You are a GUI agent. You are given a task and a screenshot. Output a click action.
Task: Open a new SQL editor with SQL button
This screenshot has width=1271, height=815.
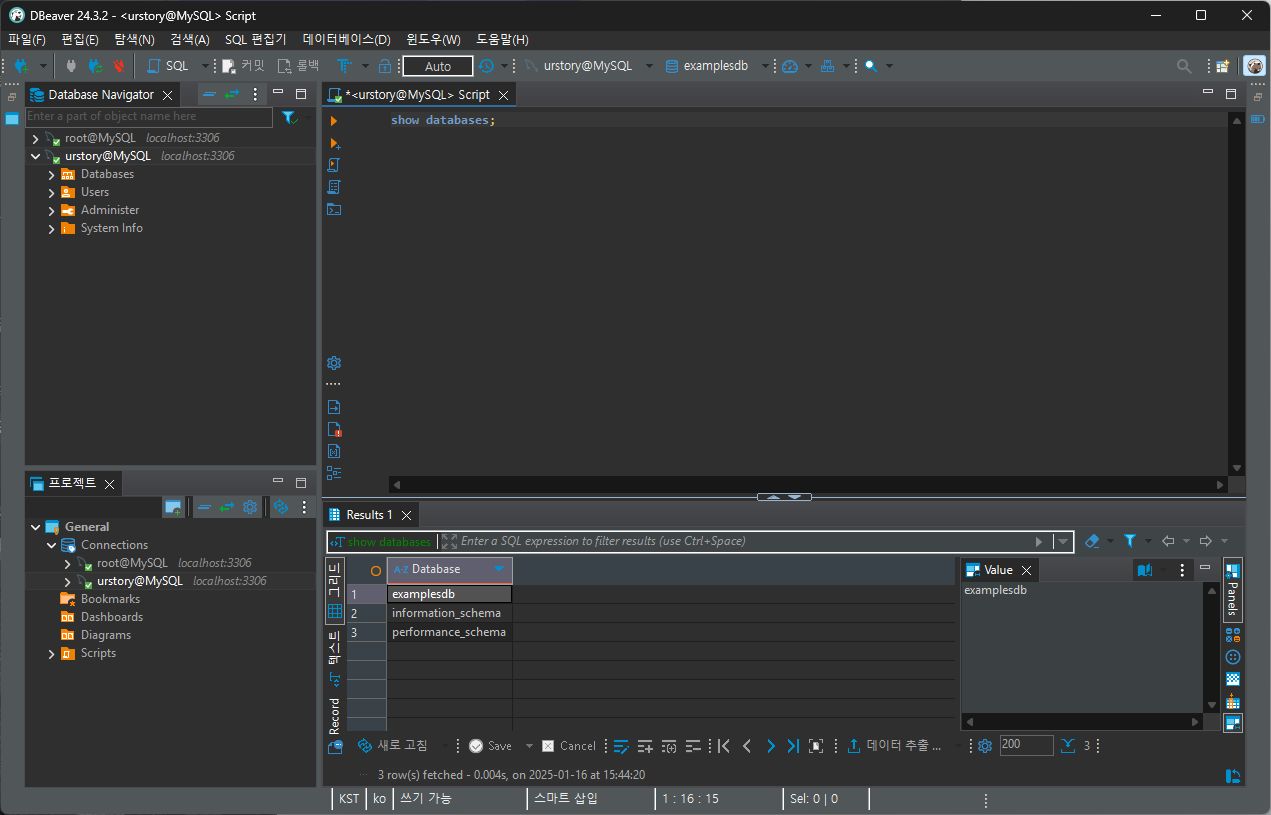point(168,66)
